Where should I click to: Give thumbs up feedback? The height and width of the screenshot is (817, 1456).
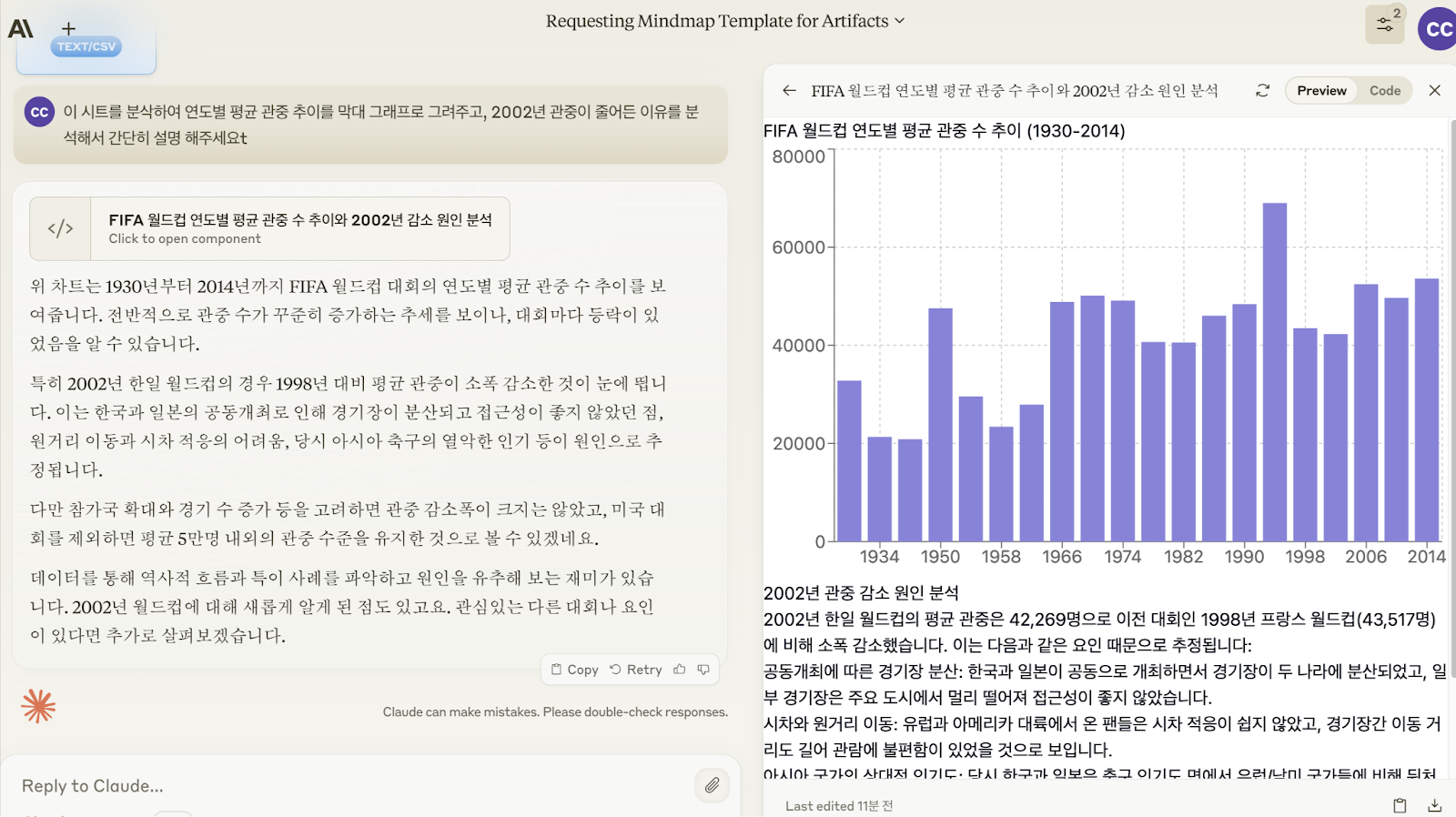coord(680,670)
